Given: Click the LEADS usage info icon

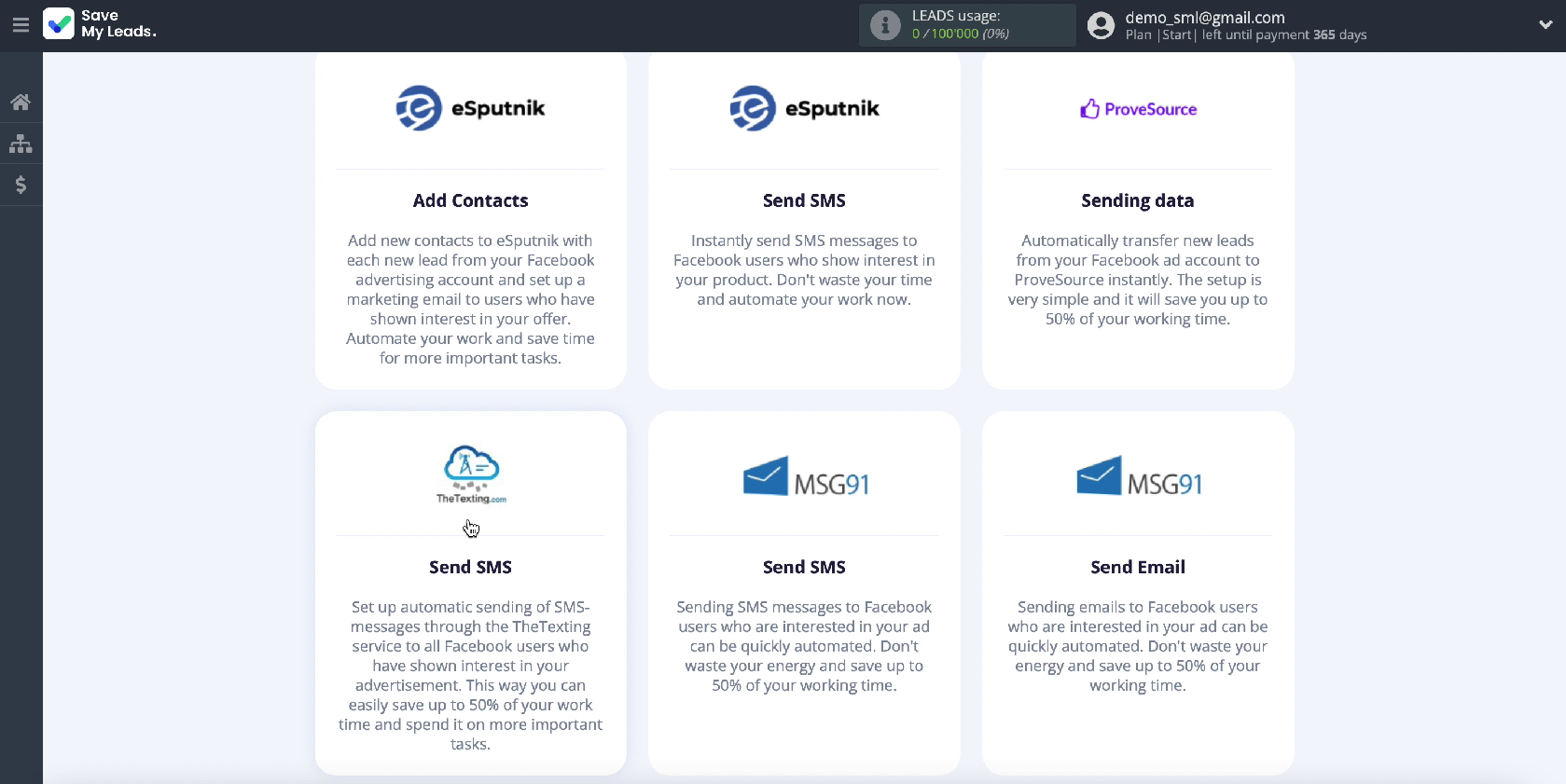Looking at the screenshot, I should coord(885,25).
